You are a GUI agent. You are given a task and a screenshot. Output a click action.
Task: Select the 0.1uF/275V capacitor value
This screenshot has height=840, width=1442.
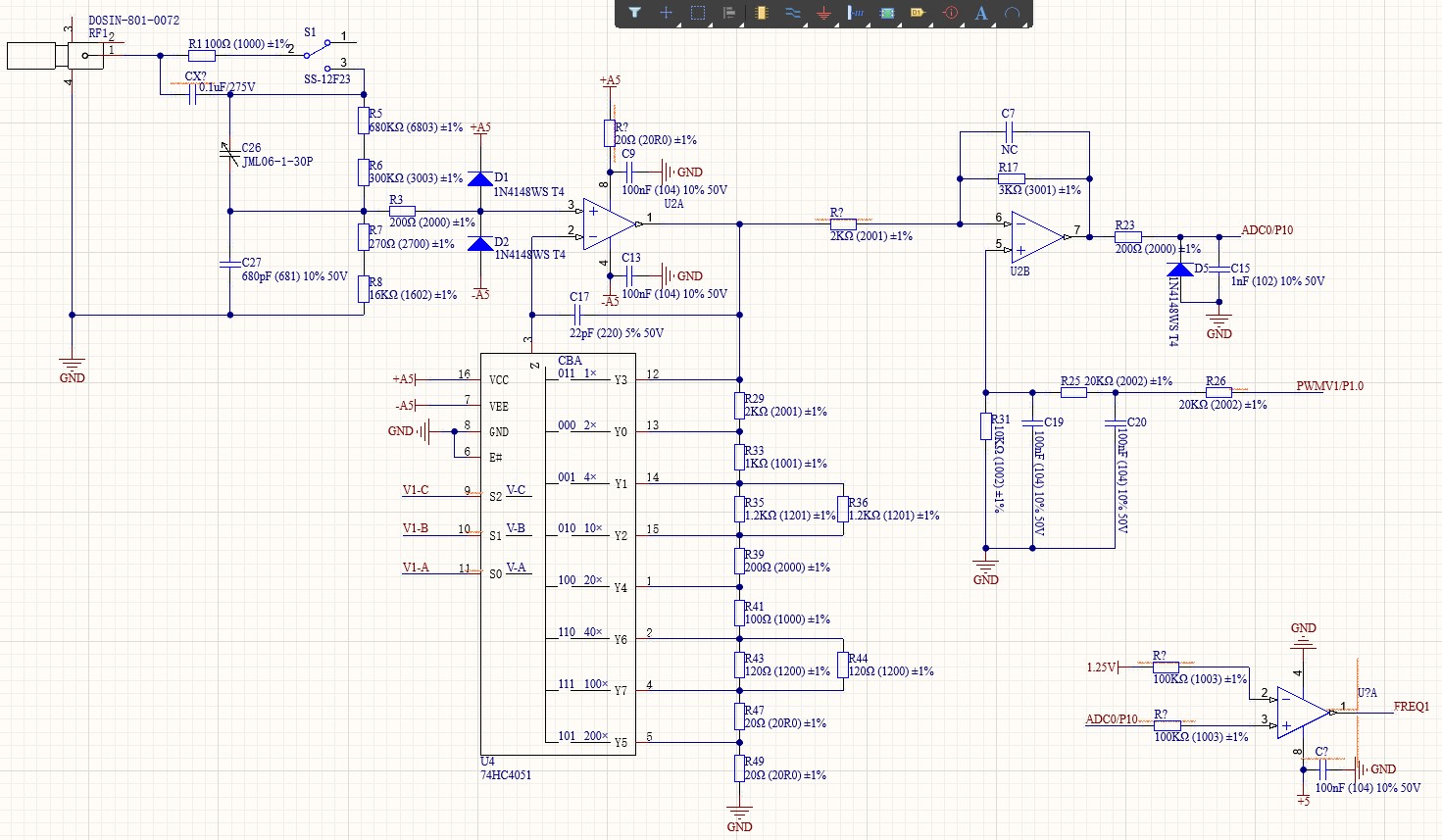(x=226, y=87)
